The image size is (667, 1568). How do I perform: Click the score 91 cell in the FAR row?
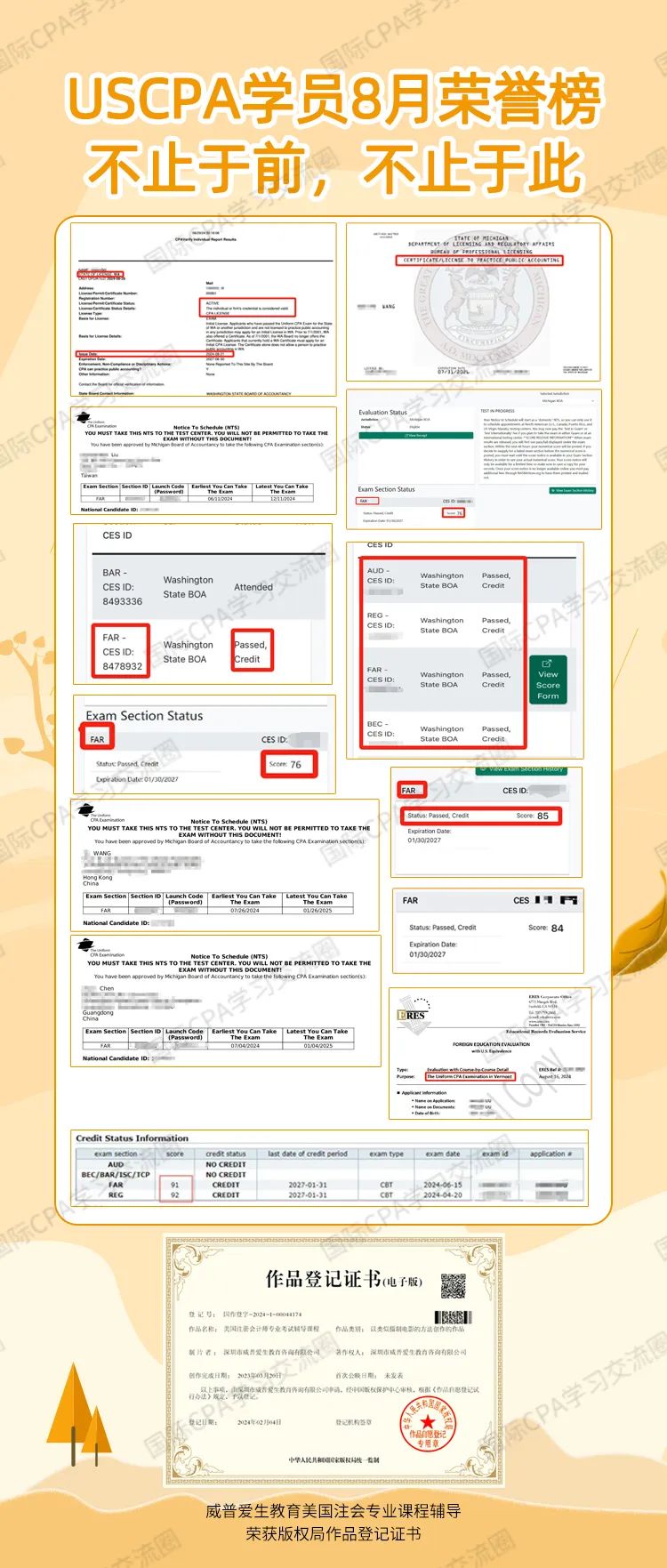[175, 1185]
